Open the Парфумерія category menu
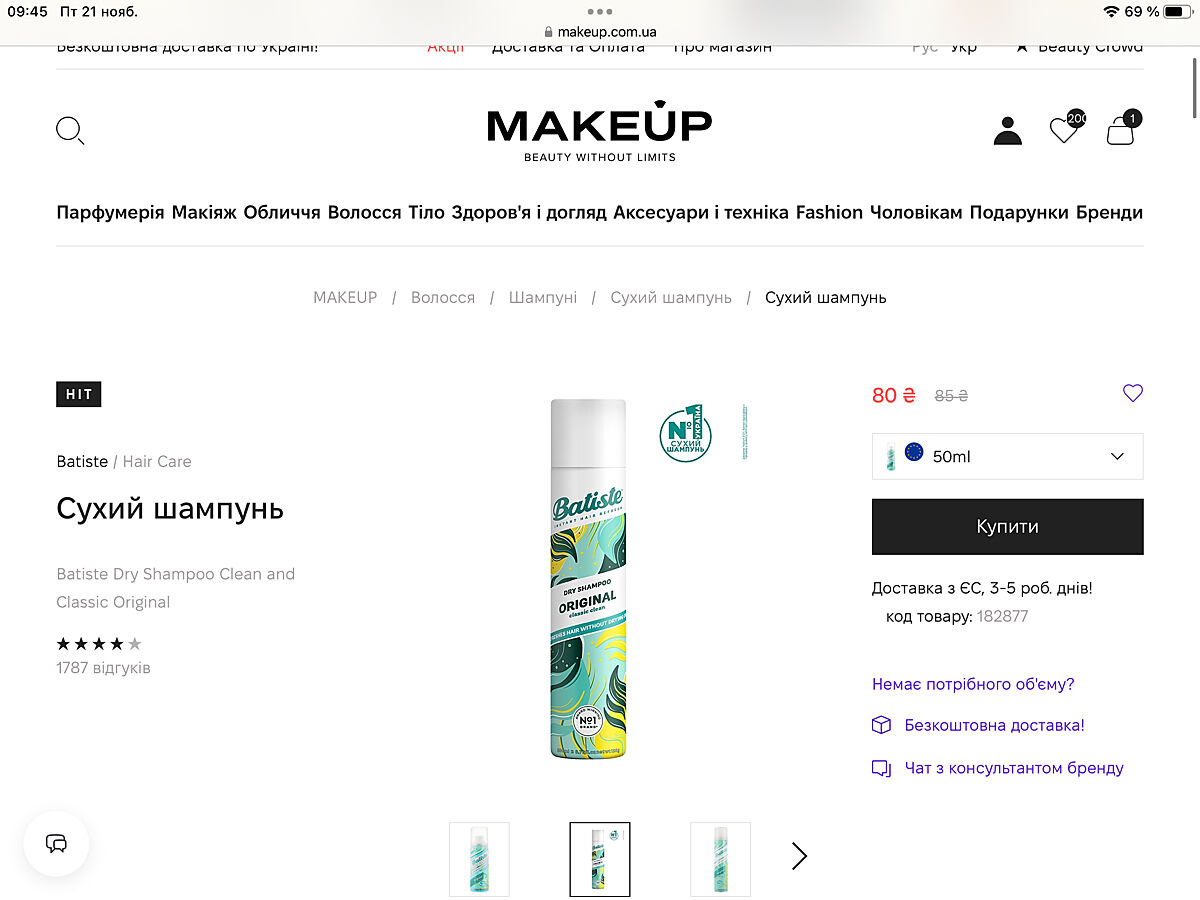The height and width of the screenshot is (900, 1200). click(110, 212)
